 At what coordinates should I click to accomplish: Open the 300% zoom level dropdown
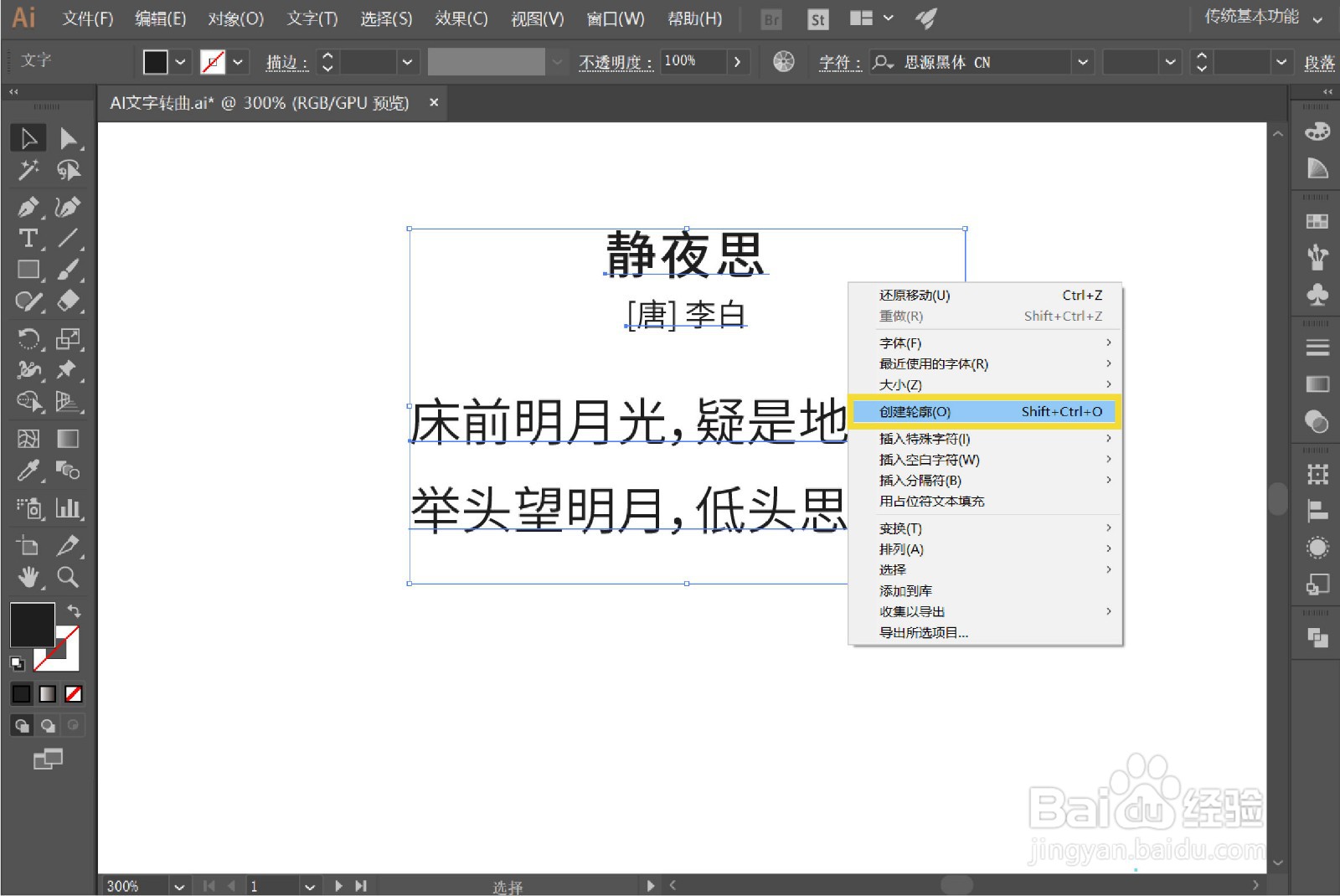[178, 885]
